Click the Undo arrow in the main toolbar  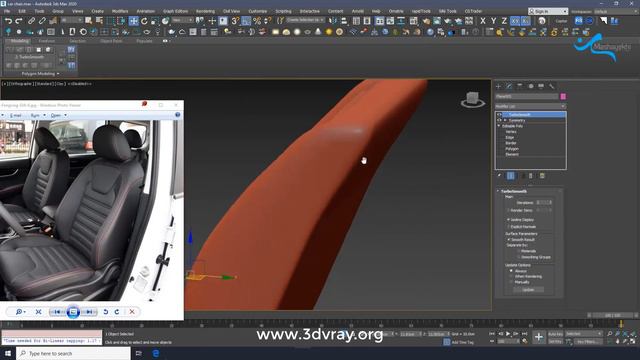[x=9, y=21]
